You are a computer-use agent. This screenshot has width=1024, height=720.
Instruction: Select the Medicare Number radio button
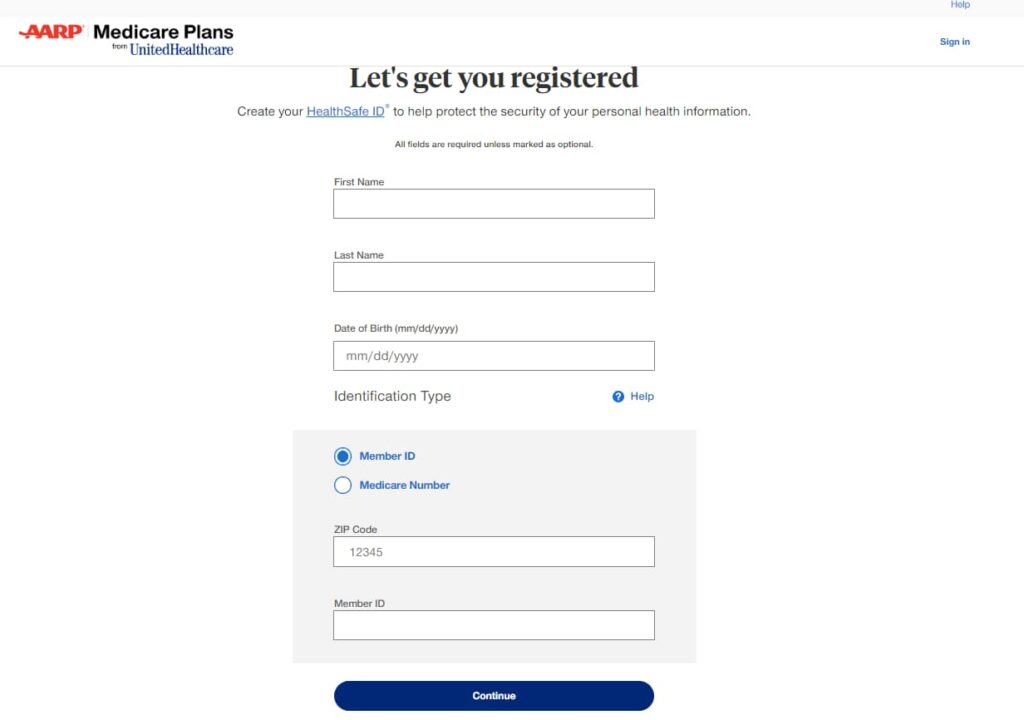click(342, 485)
